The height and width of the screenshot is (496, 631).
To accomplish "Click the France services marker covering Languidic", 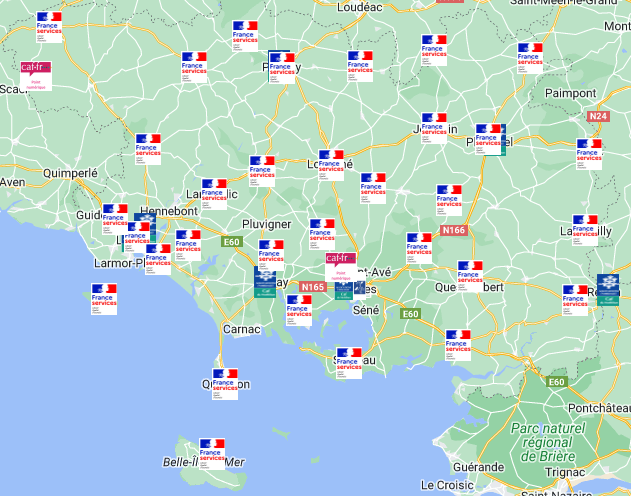I will 214,194.
